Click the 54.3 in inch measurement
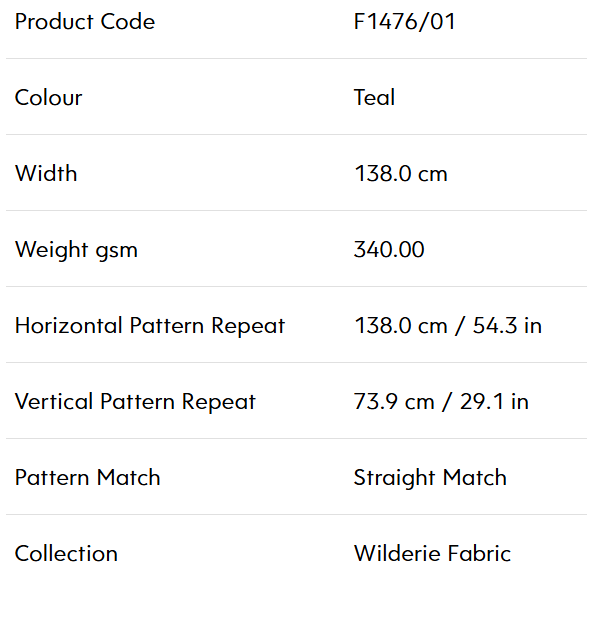The image size is (598, 622). (508, 326)
